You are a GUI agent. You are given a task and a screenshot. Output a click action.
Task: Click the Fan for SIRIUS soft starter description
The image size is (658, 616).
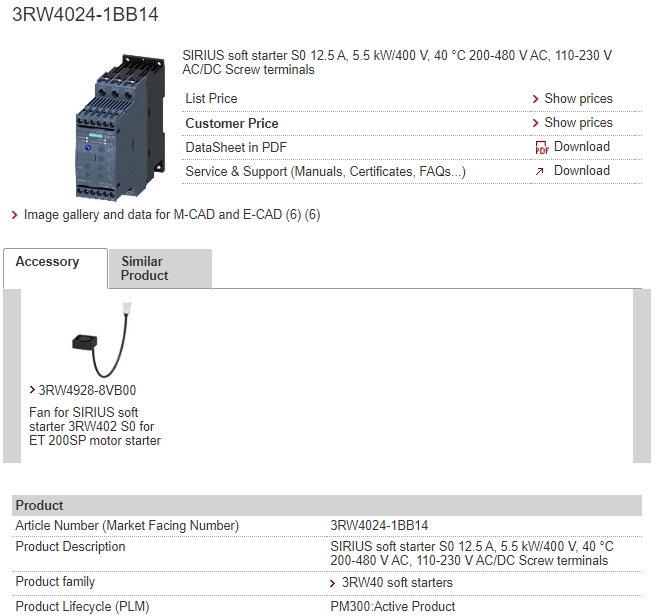pyautogui.click(x=95, y=426)
